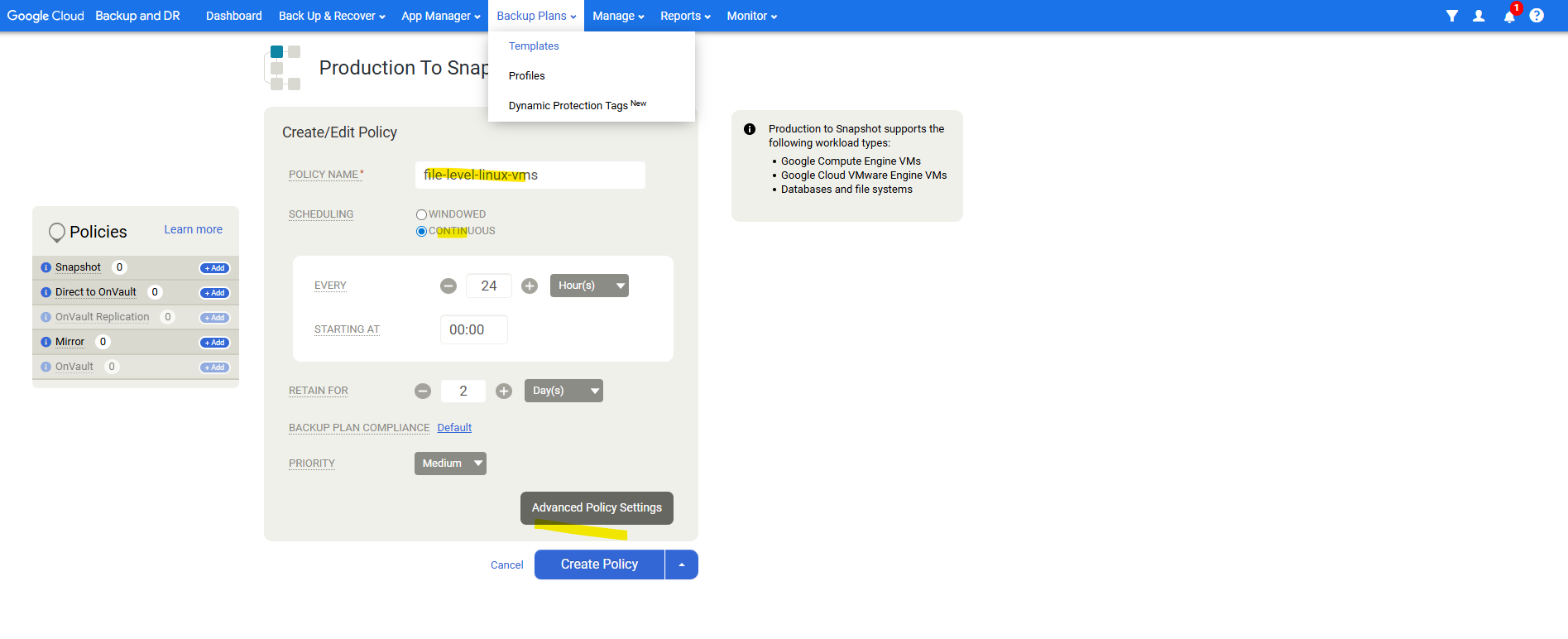Select Windowed scheduling
Screen dimensions: 1568x639
coord(421,214)
